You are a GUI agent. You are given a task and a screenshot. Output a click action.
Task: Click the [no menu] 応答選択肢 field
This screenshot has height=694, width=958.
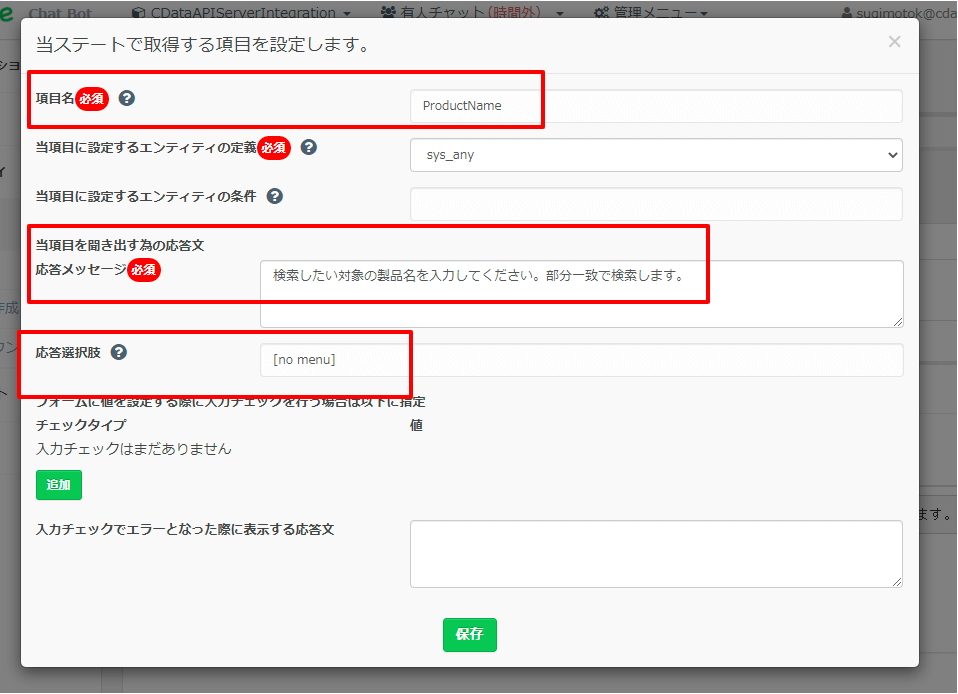(582, 360)
